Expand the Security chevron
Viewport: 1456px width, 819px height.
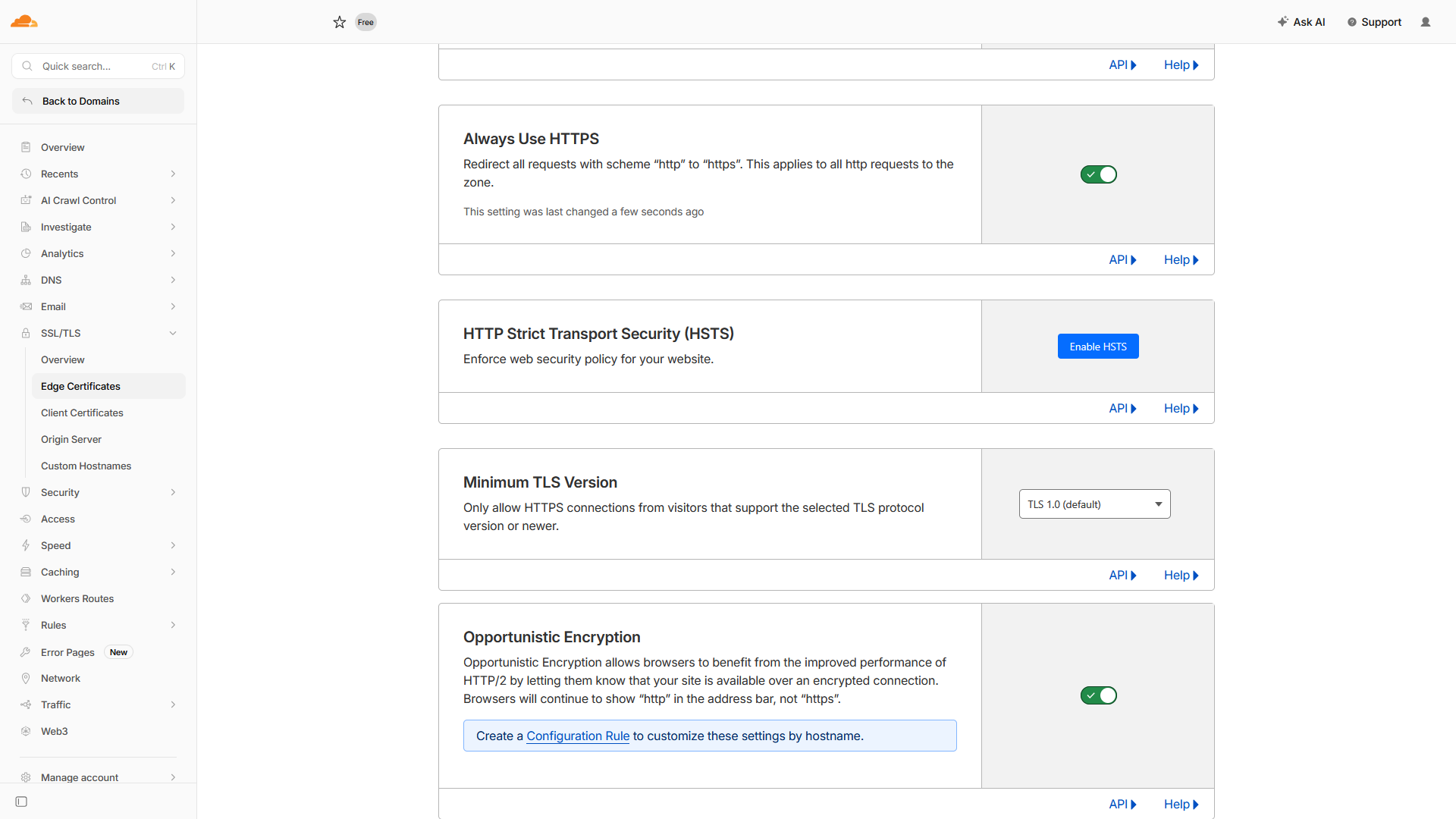coord(173,492)
